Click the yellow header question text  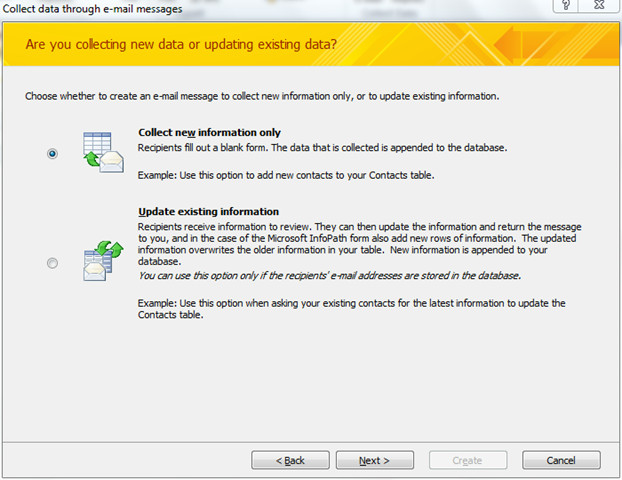coord(181,46)
